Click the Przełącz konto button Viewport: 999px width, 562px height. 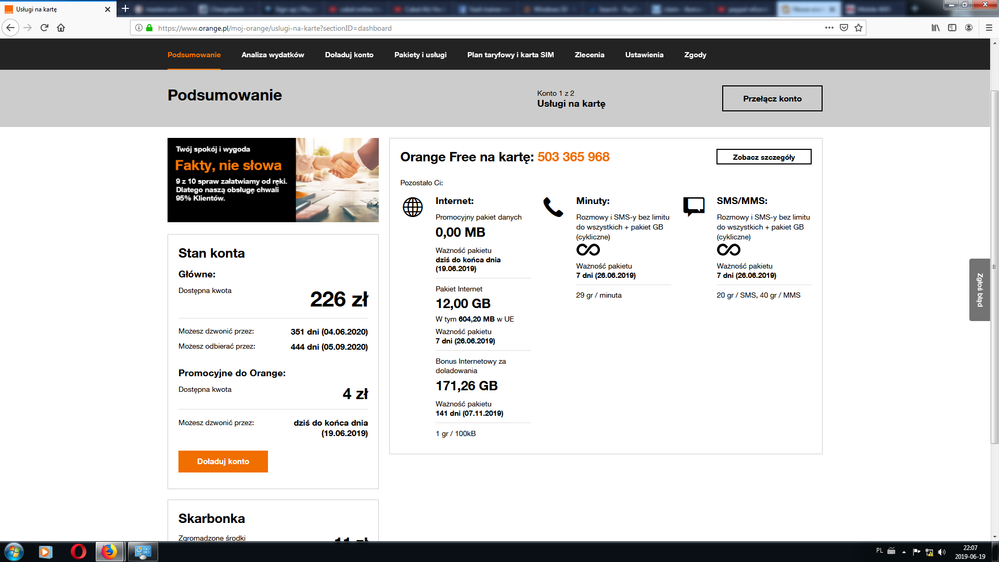tap(772, 98)
